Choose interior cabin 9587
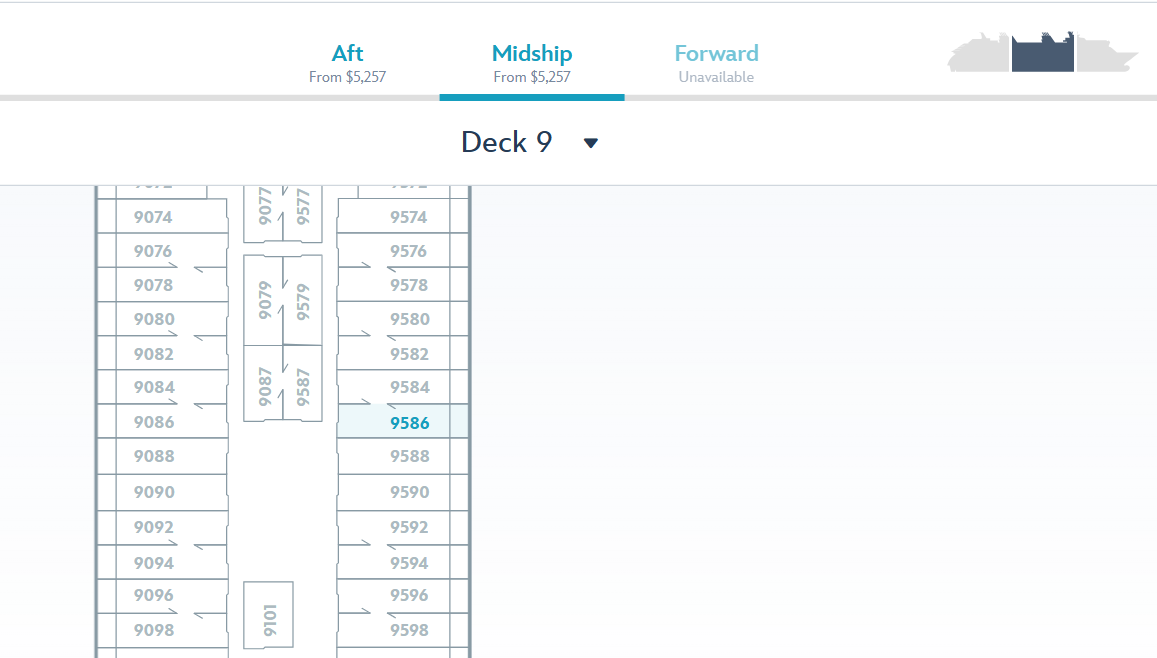Image resolution: width=1157 pixels, height=658 pixels. point(303,385)
